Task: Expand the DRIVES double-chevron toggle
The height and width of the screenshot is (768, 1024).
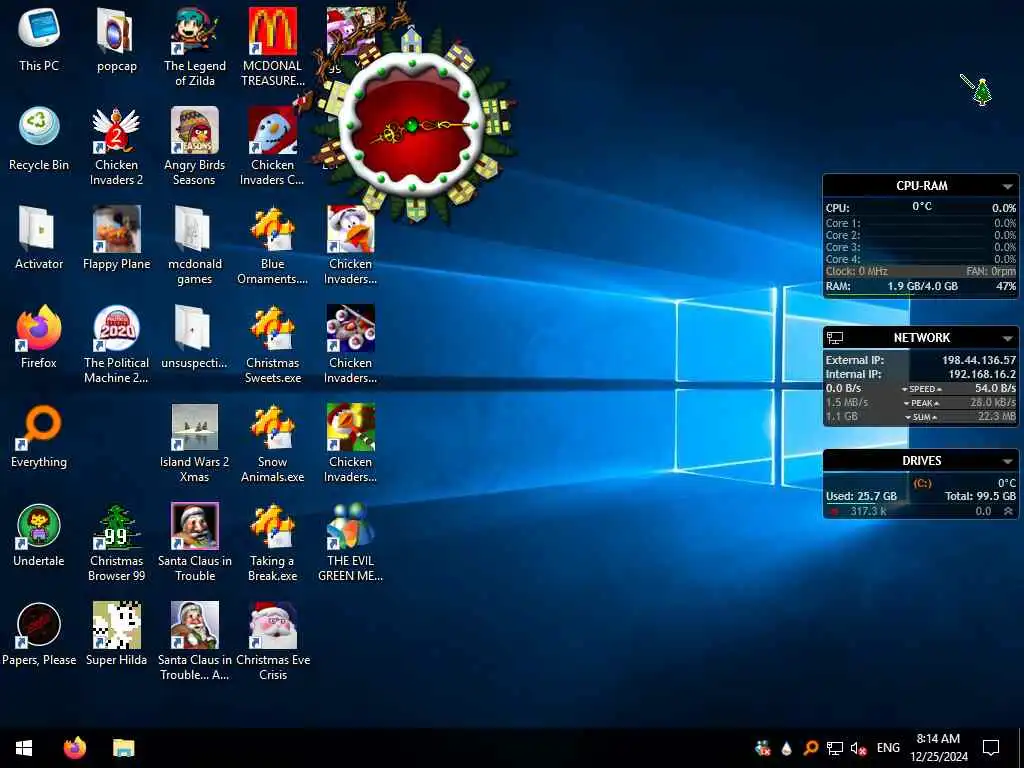Action: pyautogui.click(x=1008, y=511)
